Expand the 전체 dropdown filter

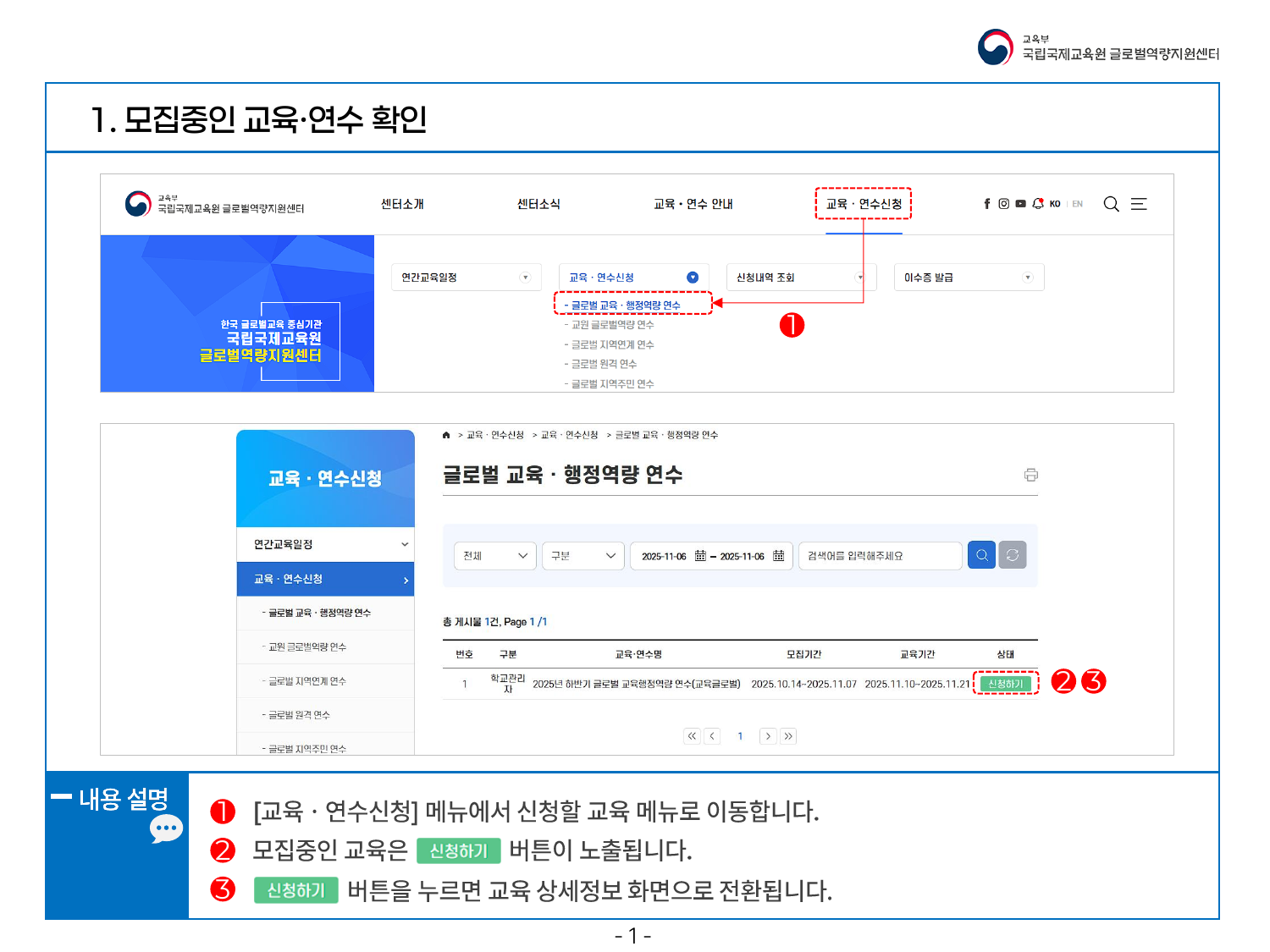click(495, 556)
